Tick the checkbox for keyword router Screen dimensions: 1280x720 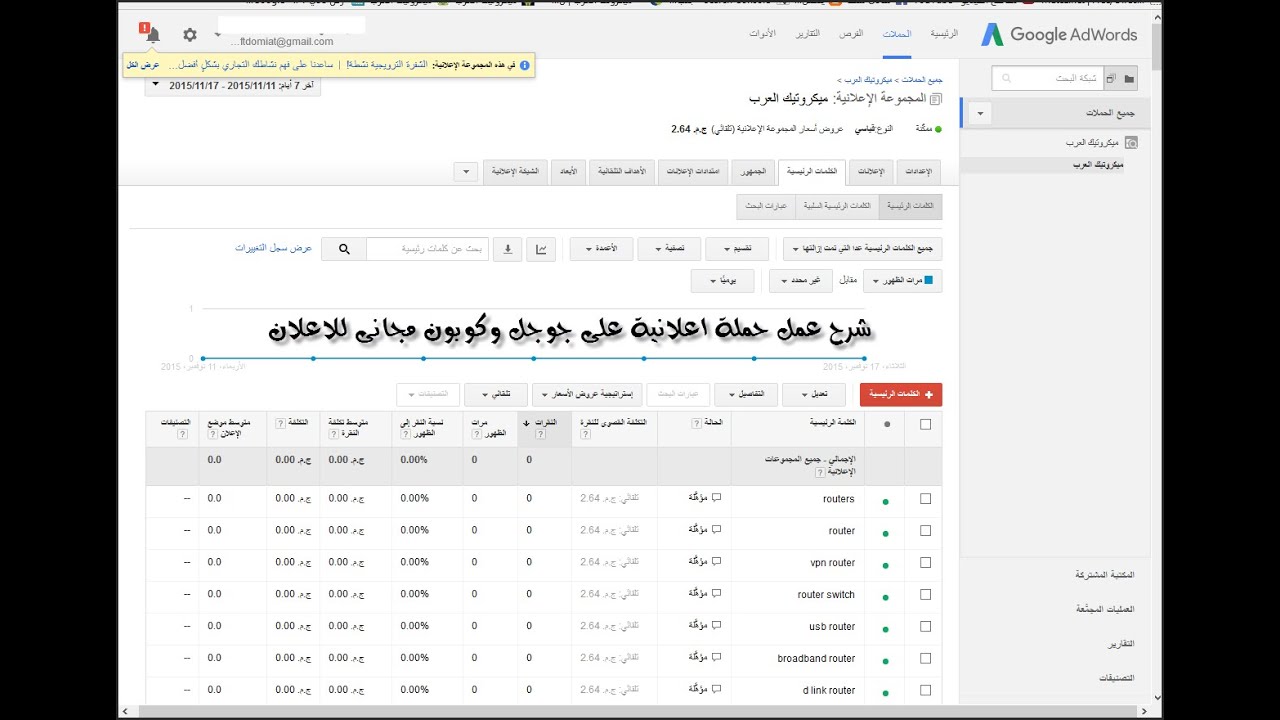tap(925, 530)
